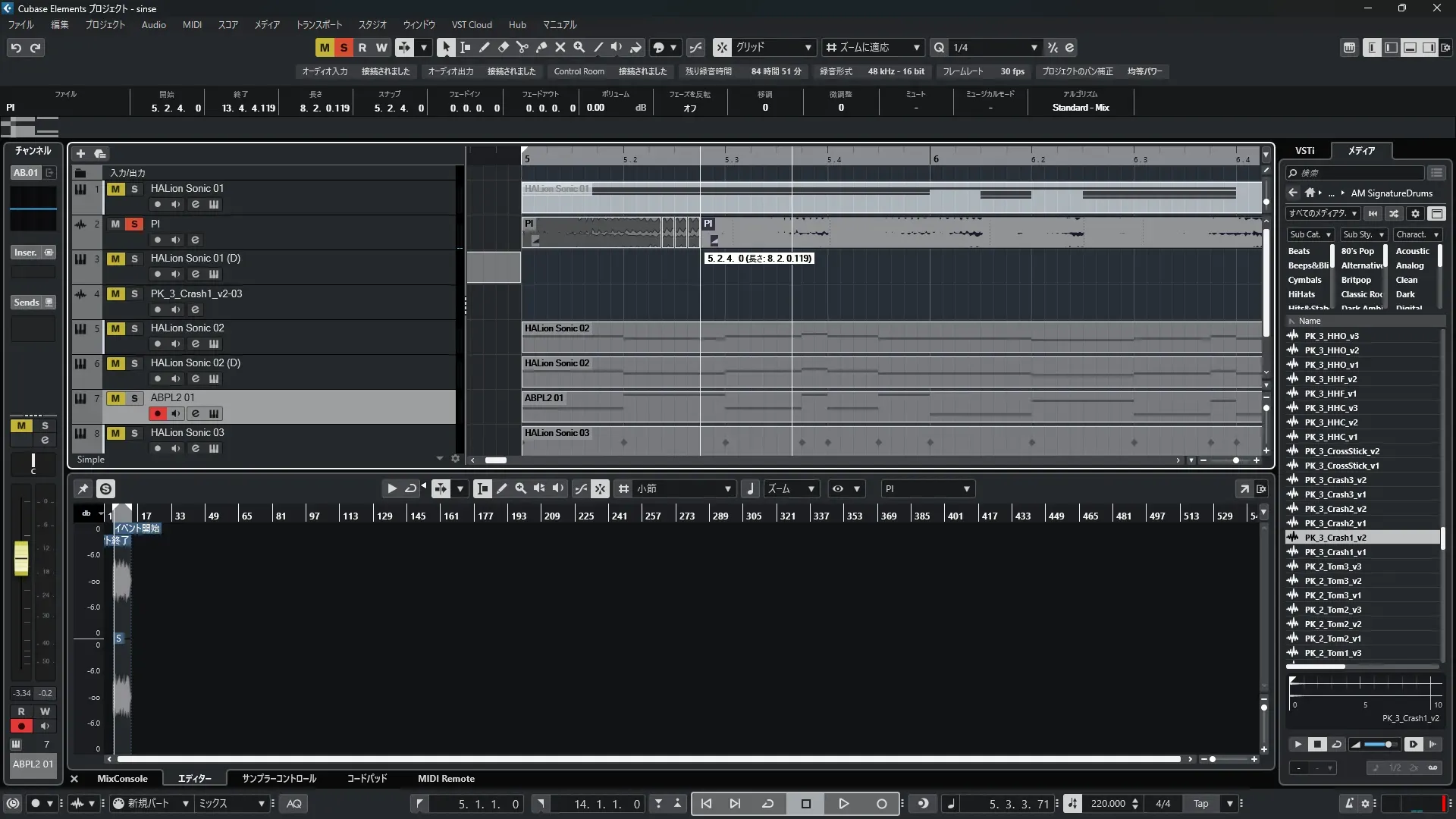
Task: Activate the transport Cycle loop button
Action: coord(767,804)
